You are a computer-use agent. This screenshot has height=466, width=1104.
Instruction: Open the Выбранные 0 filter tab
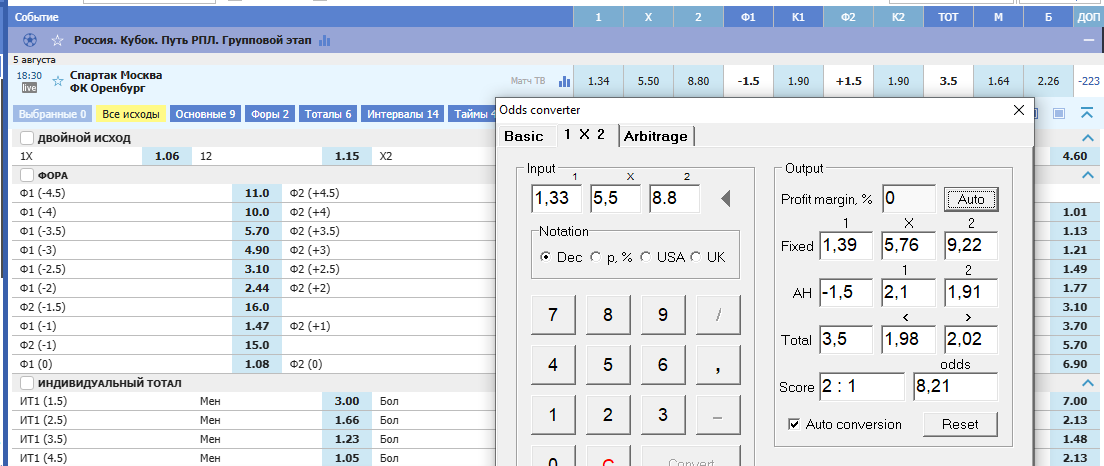coord(53,114)
